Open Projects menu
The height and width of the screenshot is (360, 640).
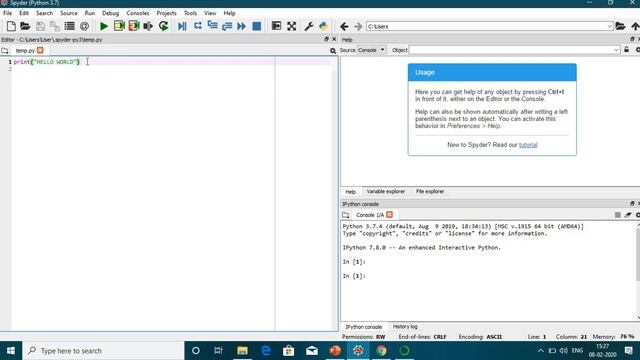pos(167,13)
